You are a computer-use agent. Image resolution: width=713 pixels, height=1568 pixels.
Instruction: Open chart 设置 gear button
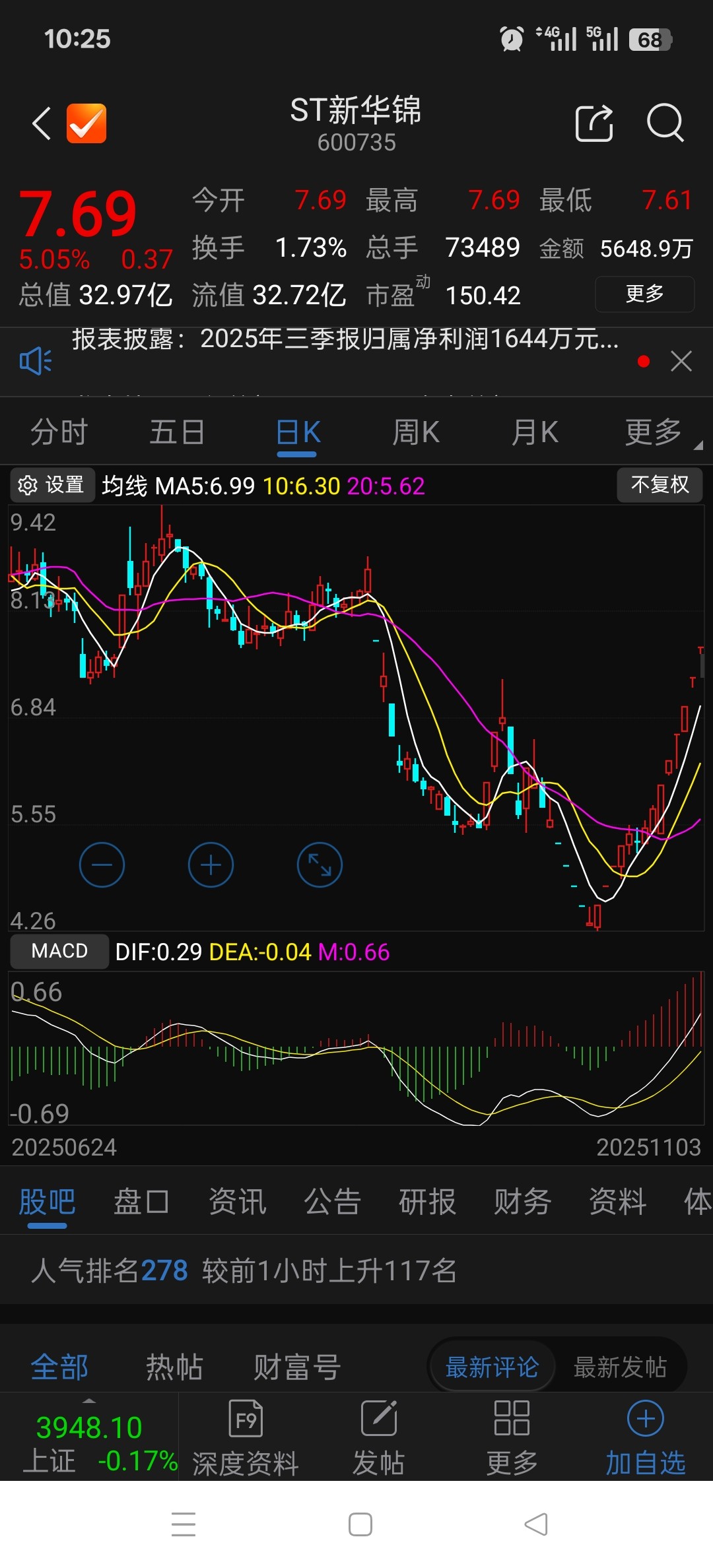tap(52, 485)
